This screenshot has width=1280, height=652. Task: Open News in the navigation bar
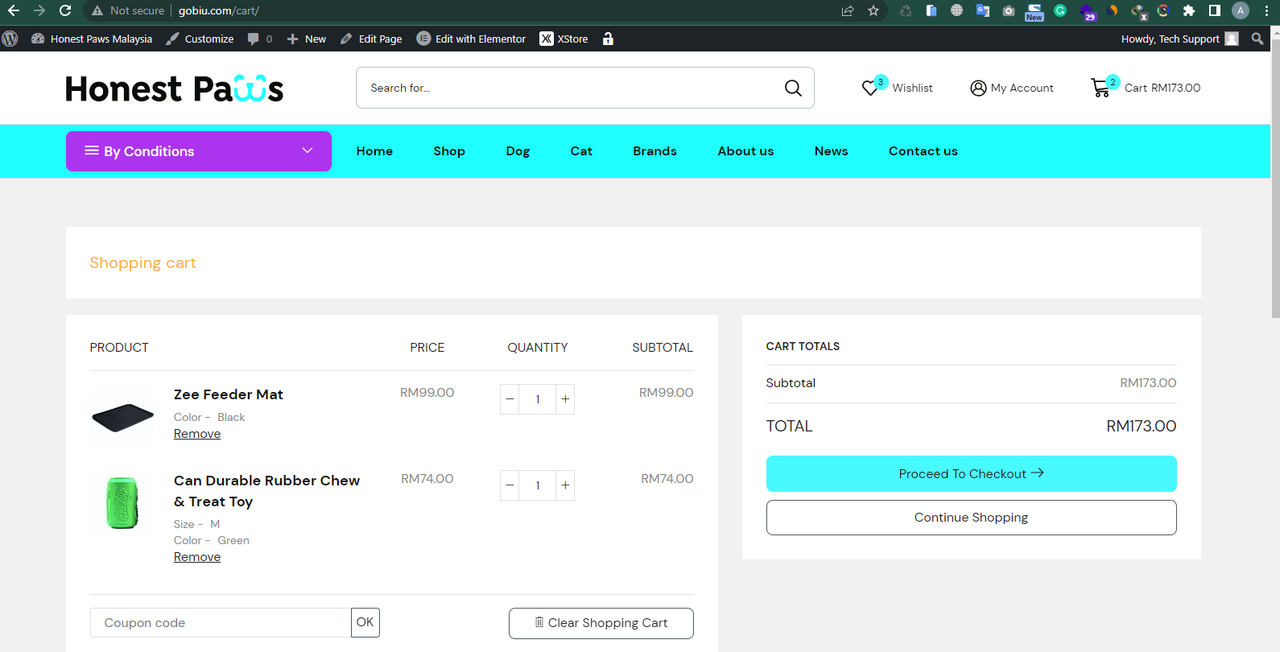831,151
